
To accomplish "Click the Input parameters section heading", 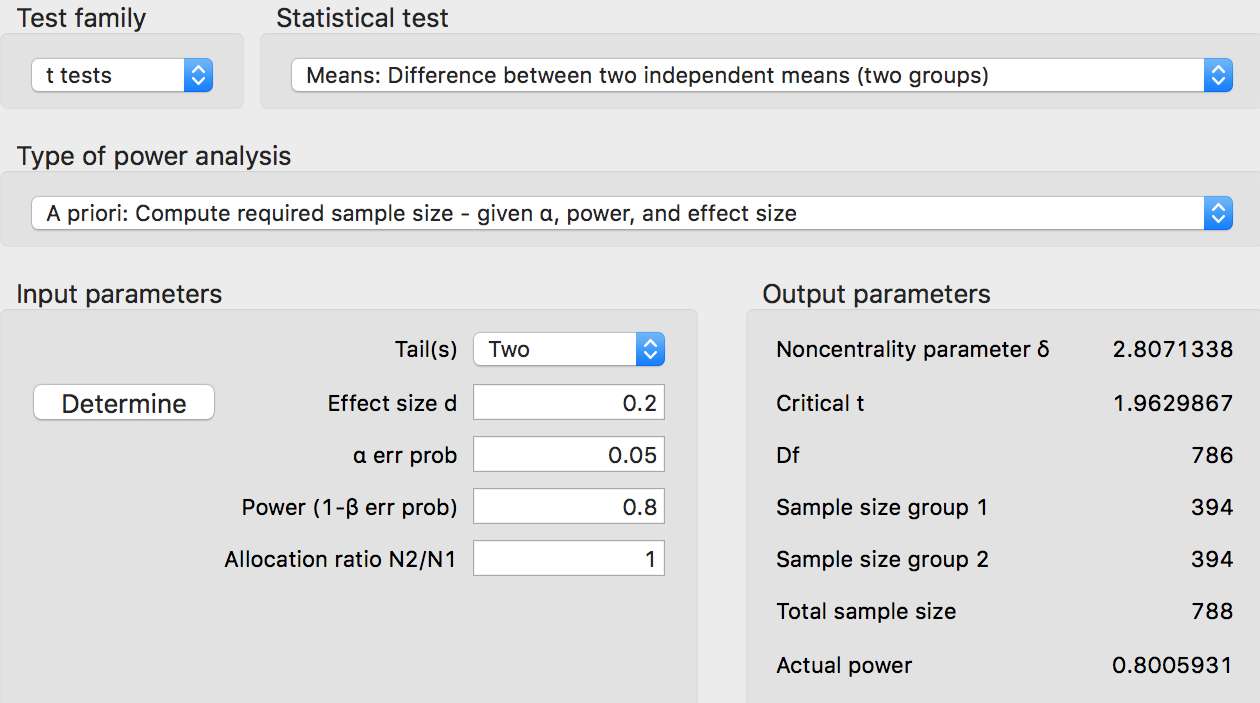I will (x=119, y=294).
